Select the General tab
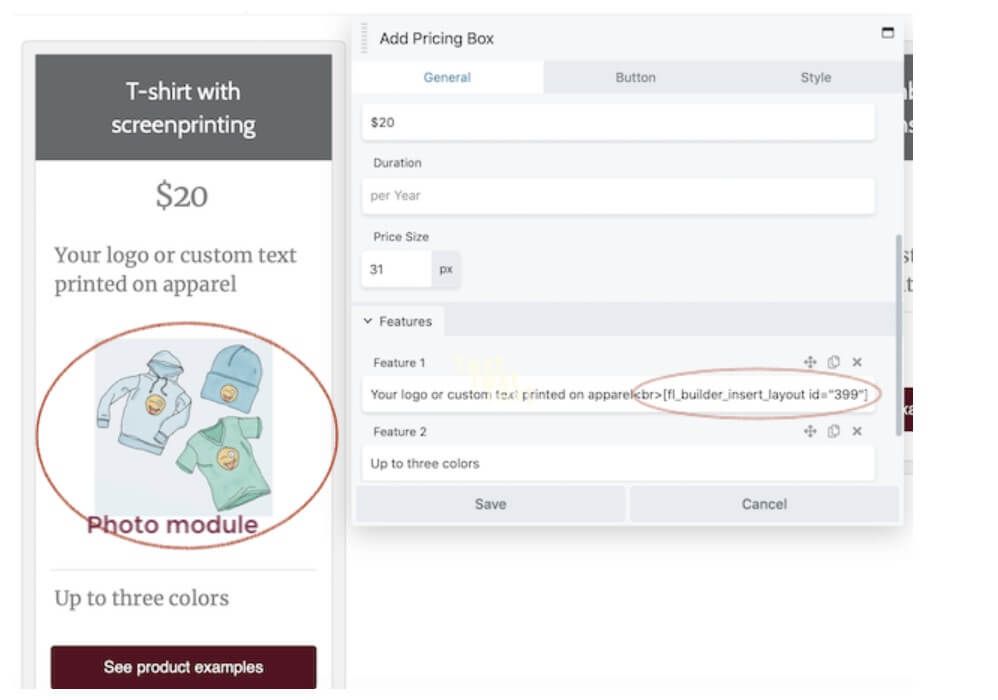The image size is (998, 700). click(447, 77)
